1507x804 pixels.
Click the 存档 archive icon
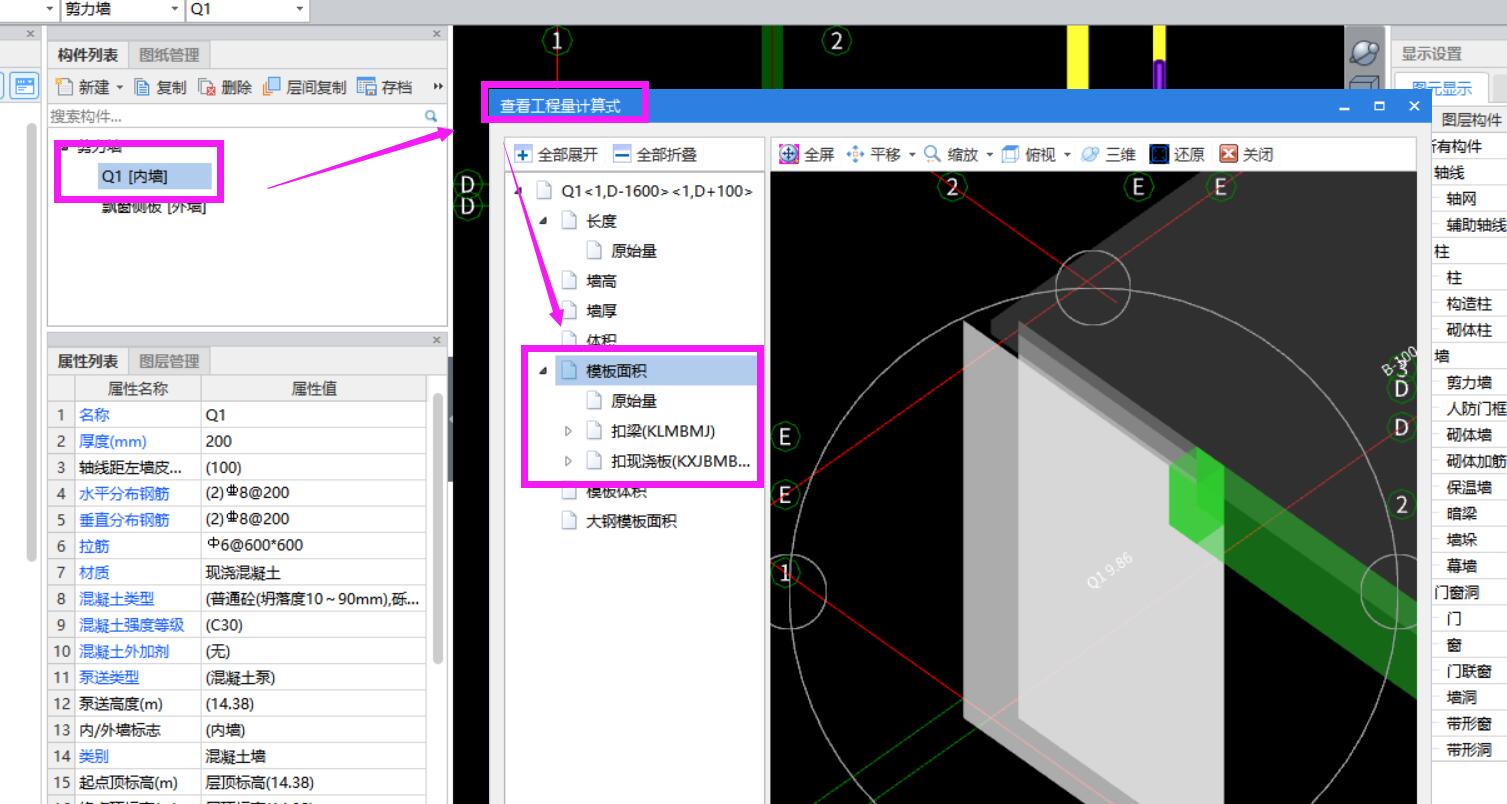[366, 87]
